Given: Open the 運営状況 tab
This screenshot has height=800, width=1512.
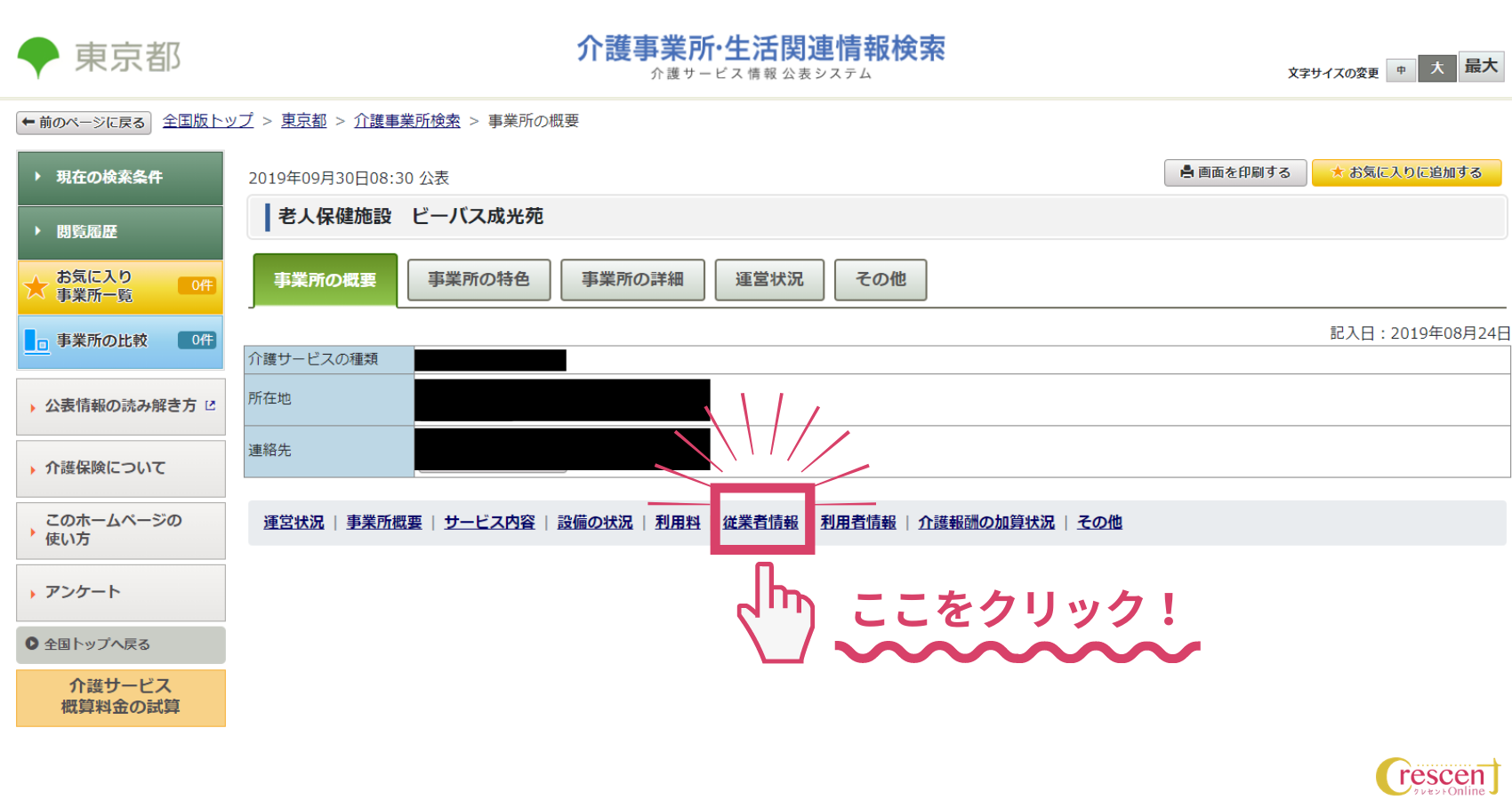Looking at the screenshot, I should [768, 279].
